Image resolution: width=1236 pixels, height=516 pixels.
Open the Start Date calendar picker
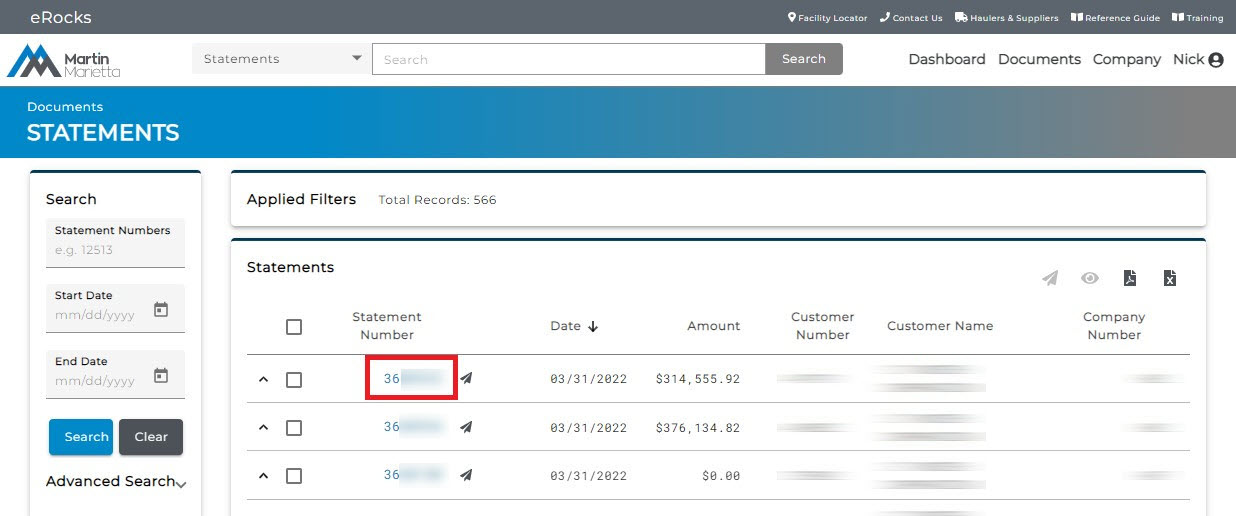point(161,310)
